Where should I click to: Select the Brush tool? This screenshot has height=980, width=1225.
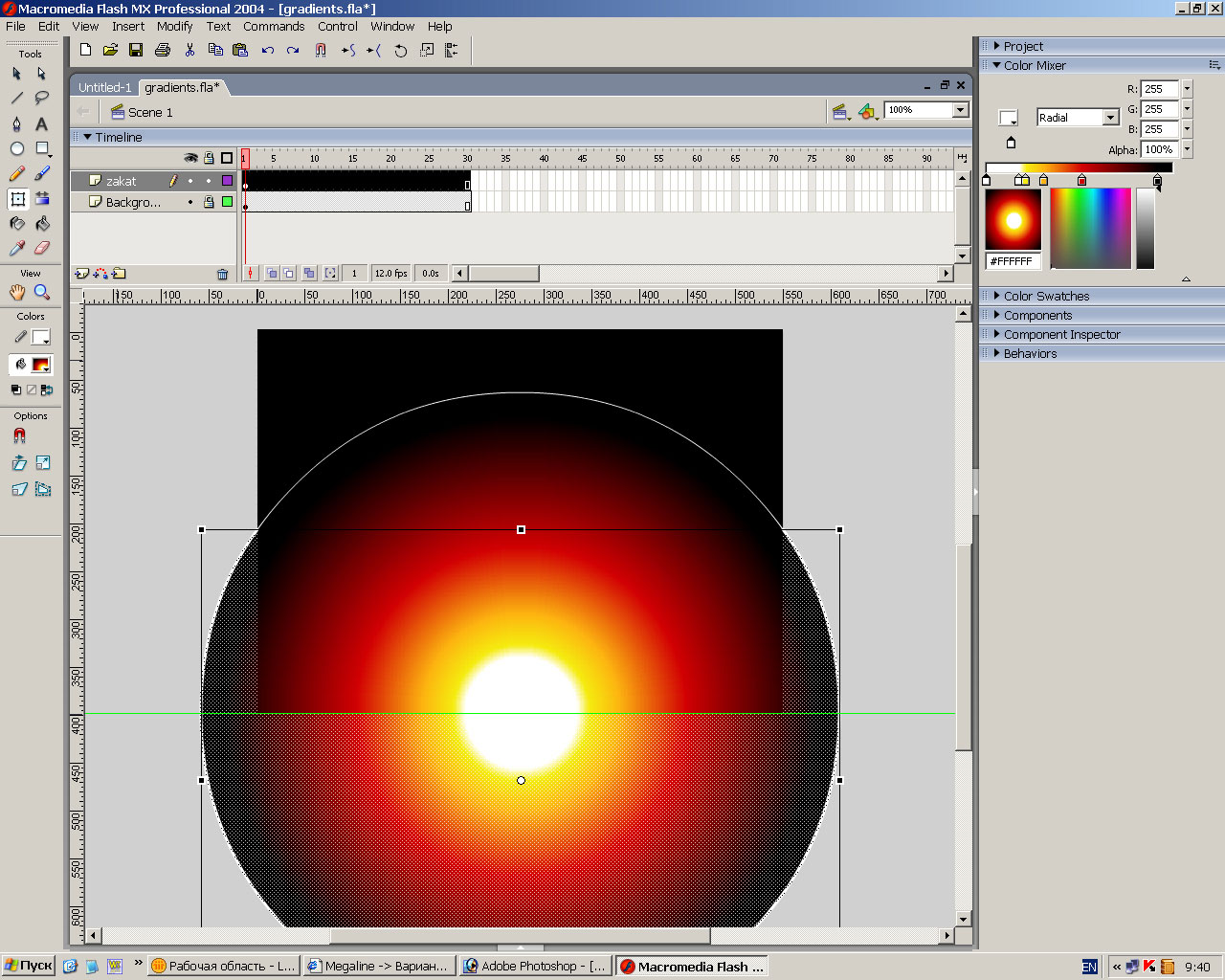(x=42, y=173)
